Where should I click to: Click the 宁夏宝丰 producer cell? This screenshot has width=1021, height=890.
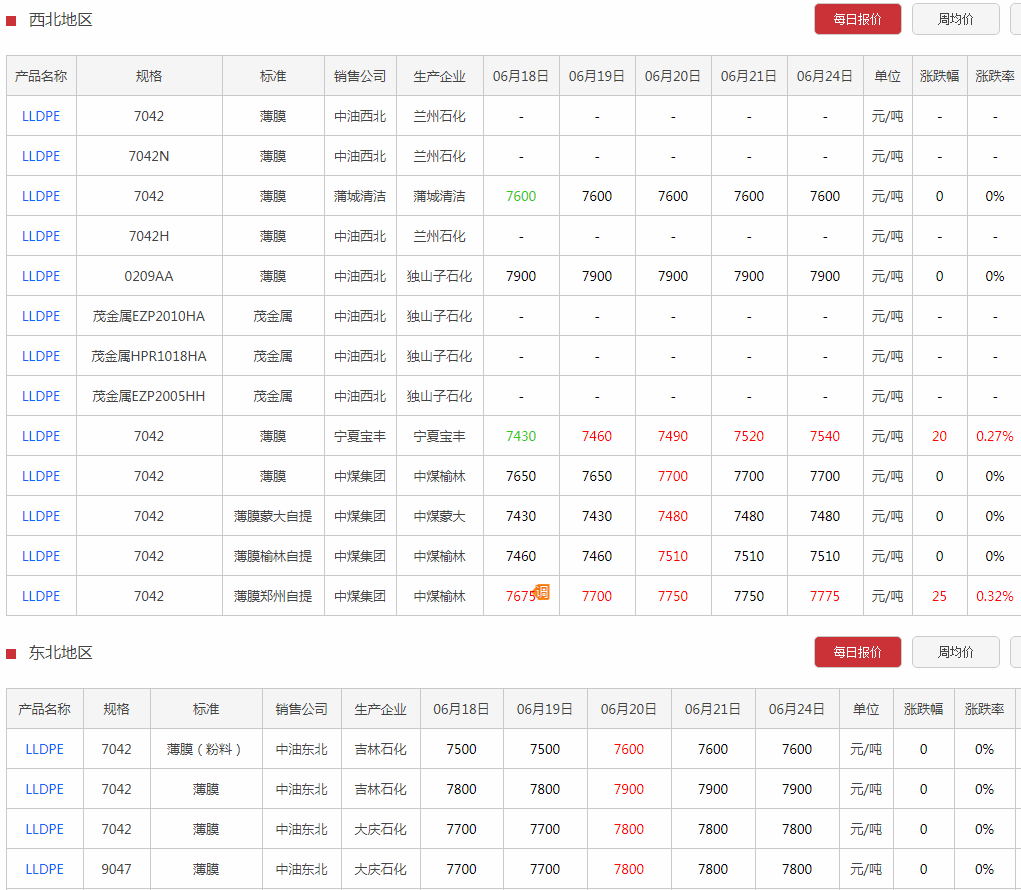pos(440,436)
